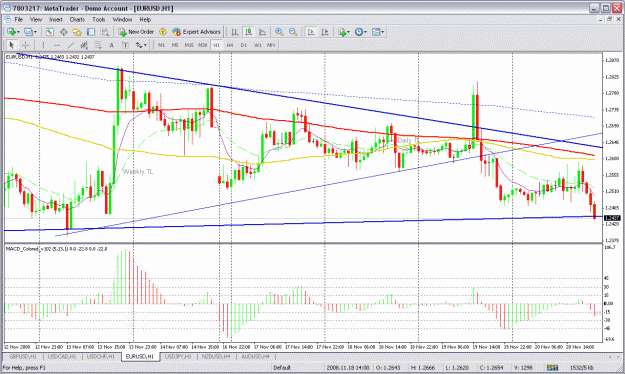Image resolution: width=625 pixels, height=374 pixels.
Task: Zoom in on the chart
Action: coord(279,32)
